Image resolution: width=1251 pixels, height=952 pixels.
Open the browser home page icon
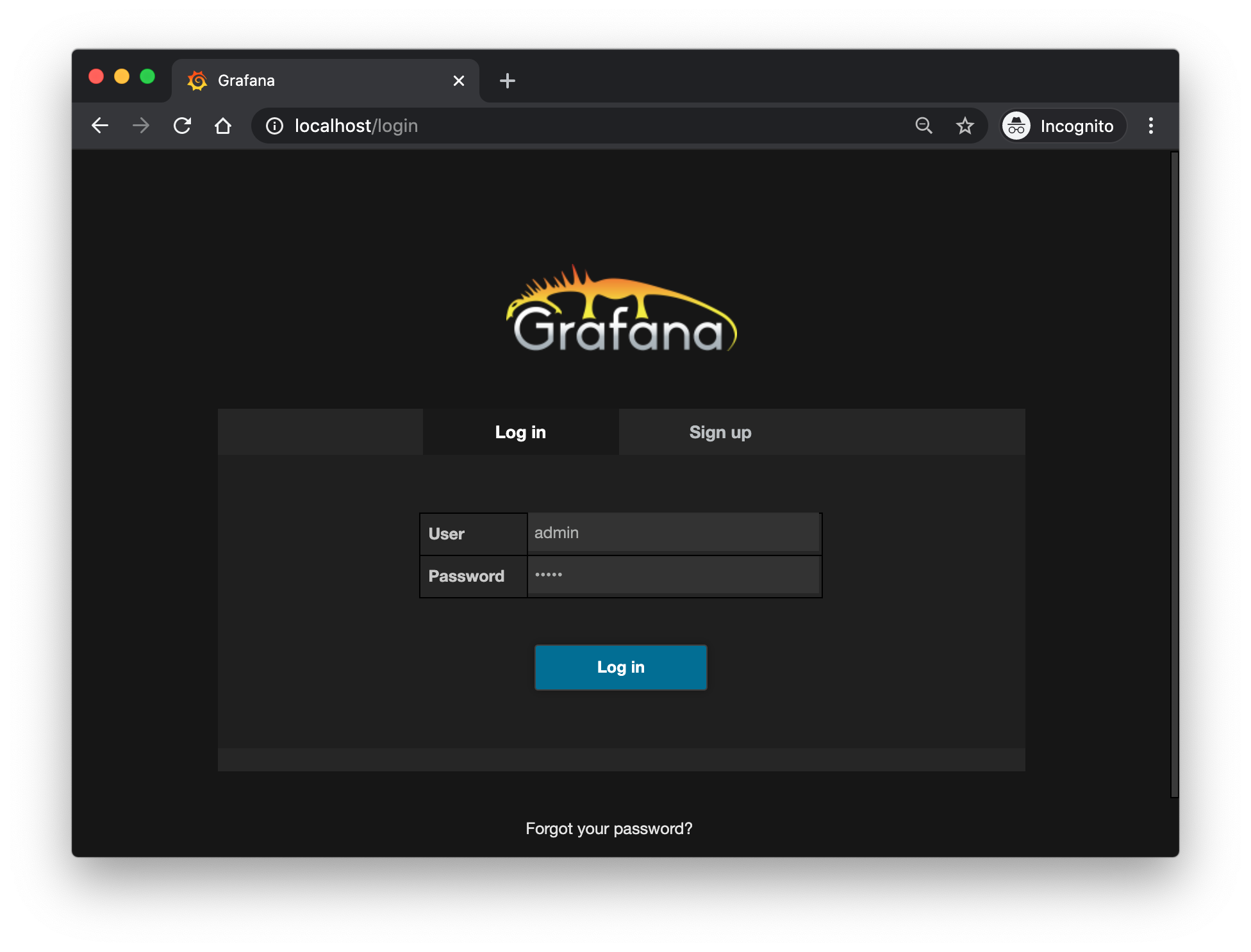coord(223,126)
